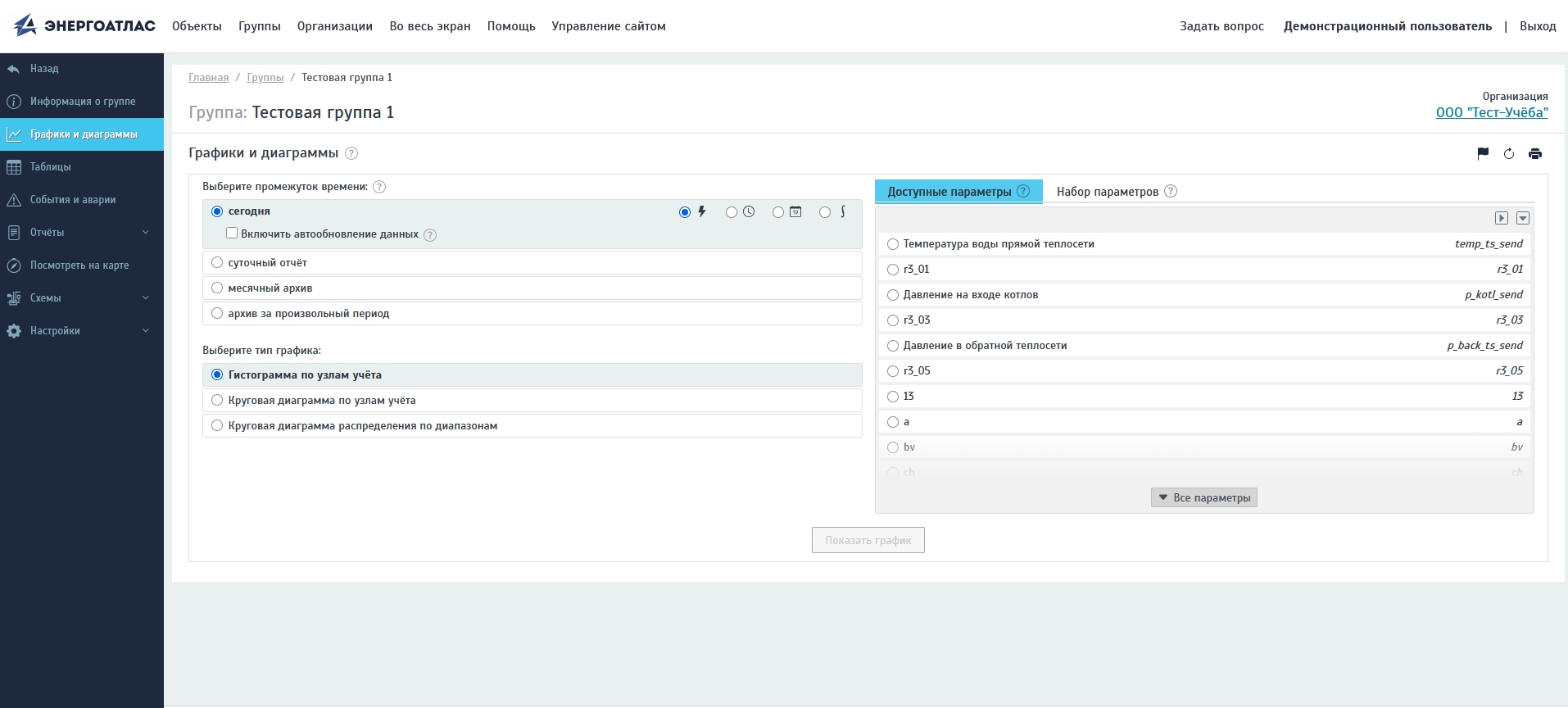
Task: Select the r3_03 parameter radio
Action: tap(893, 320)
